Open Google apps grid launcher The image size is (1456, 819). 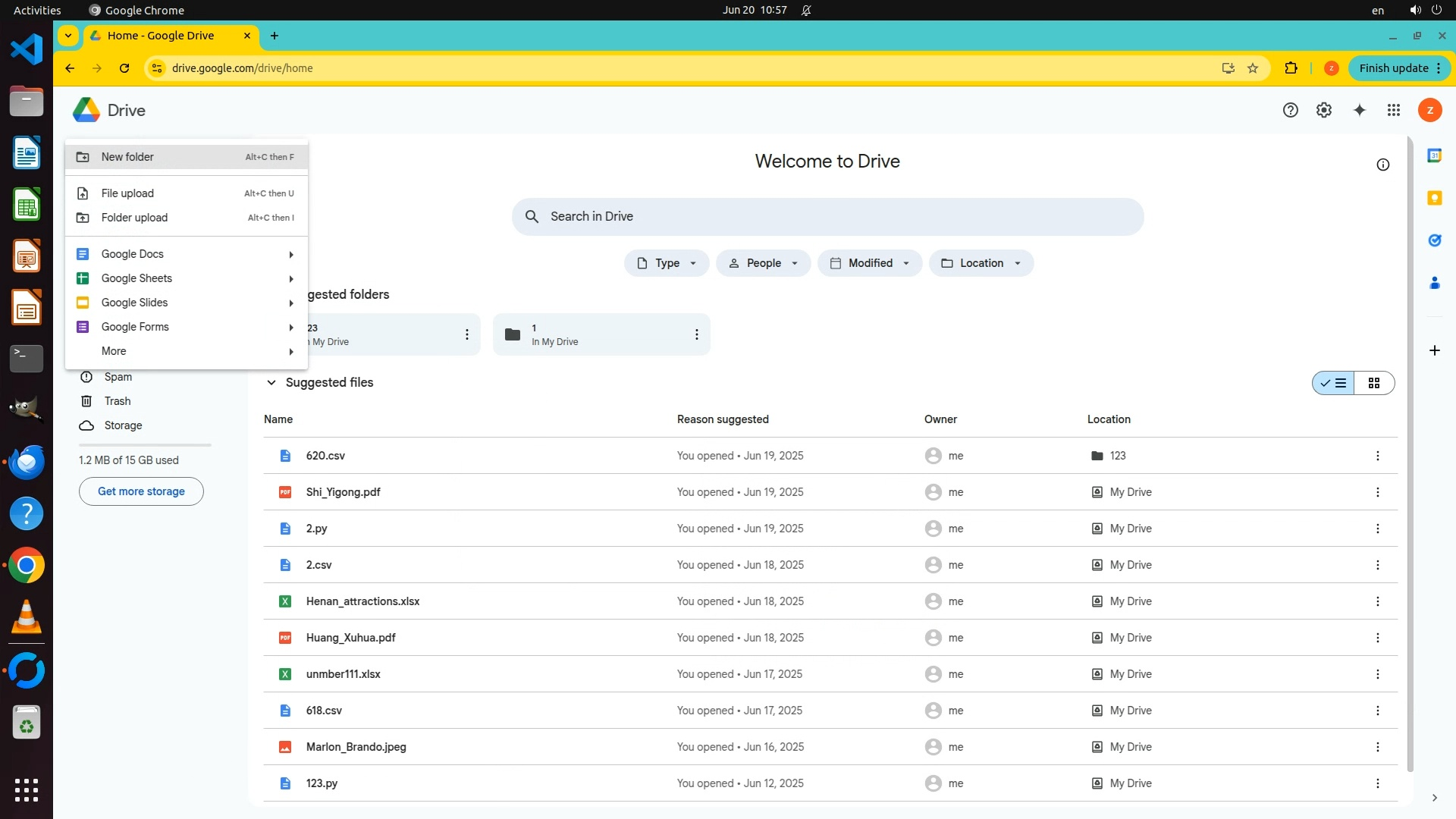click(1393, 110)
